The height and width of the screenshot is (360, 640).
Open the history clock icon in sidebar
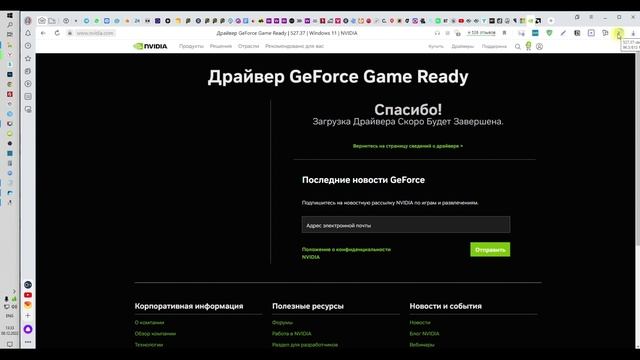click(28, 46)
